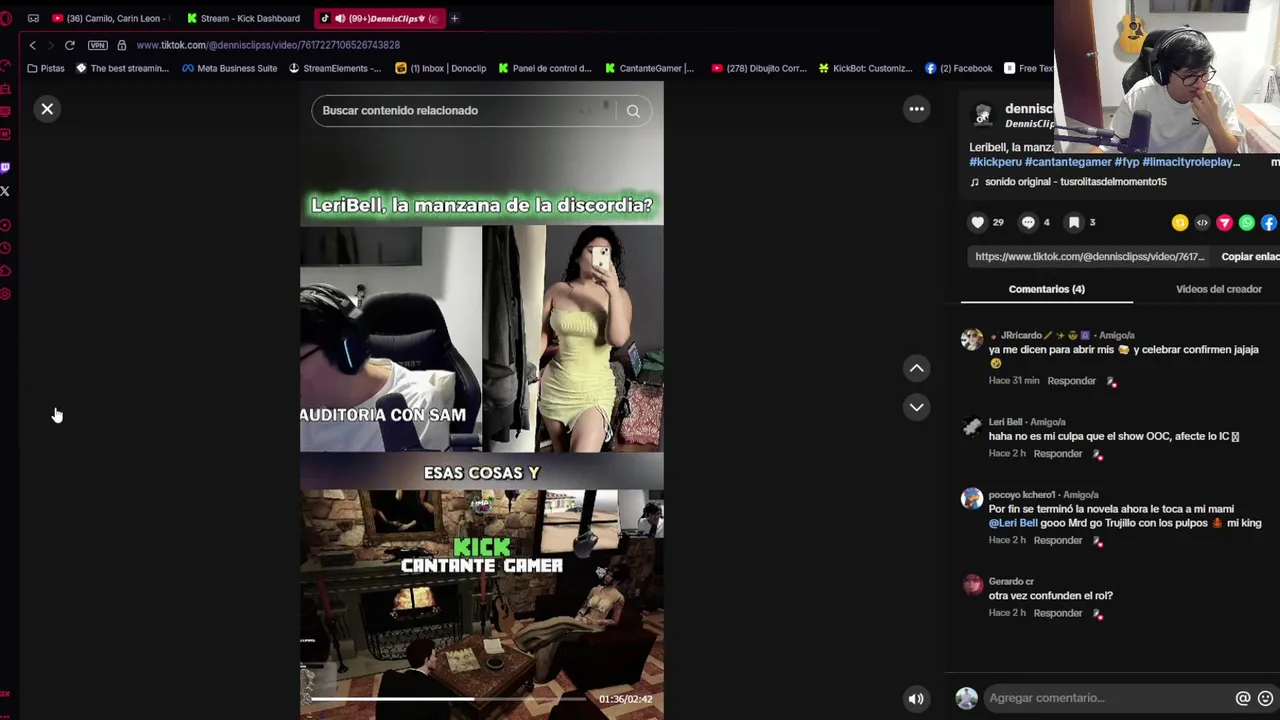Screen dimensions: 1280x720
Task: Mute the video with speaker icon
Action: [915, 699]
